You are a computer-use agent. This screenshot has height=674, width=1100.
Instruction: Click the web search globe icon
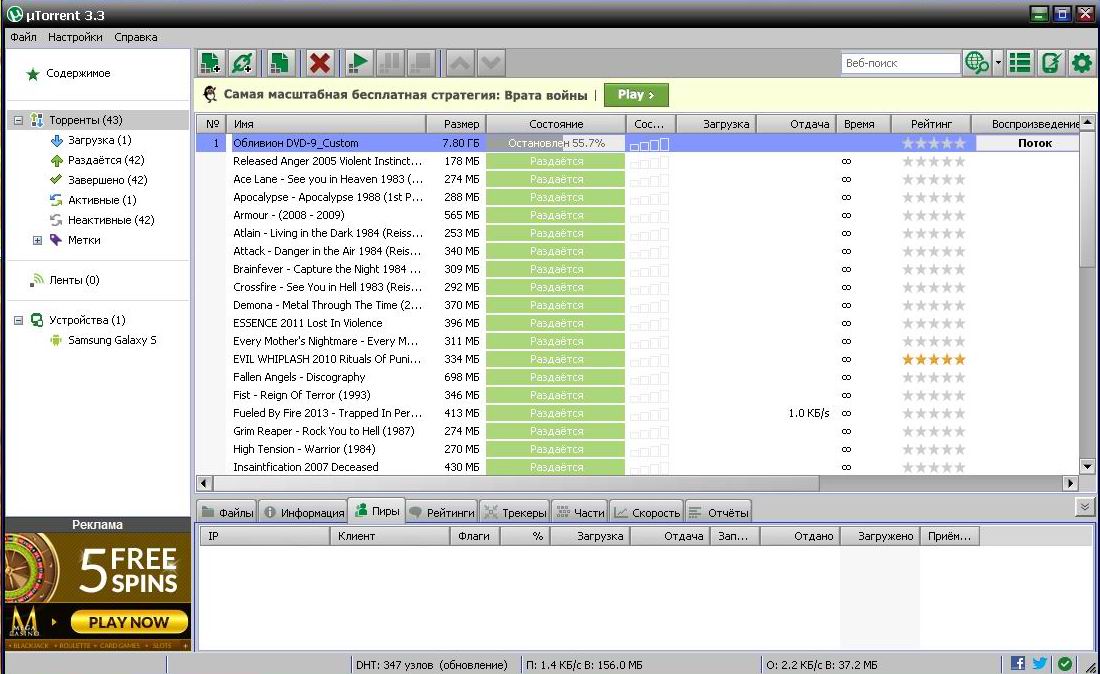point(977,63)
